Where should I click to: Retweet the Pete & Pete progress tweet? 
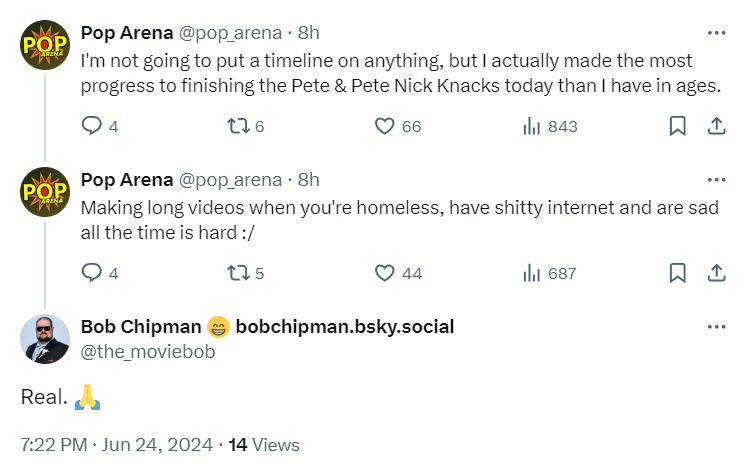(240, 127)
